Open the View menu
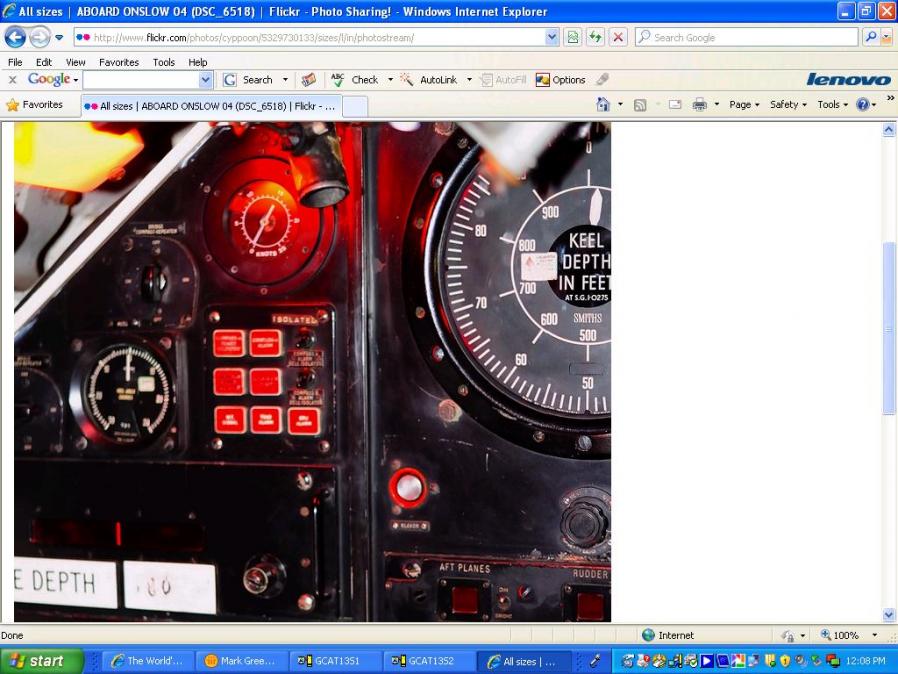 pos(75,62)
